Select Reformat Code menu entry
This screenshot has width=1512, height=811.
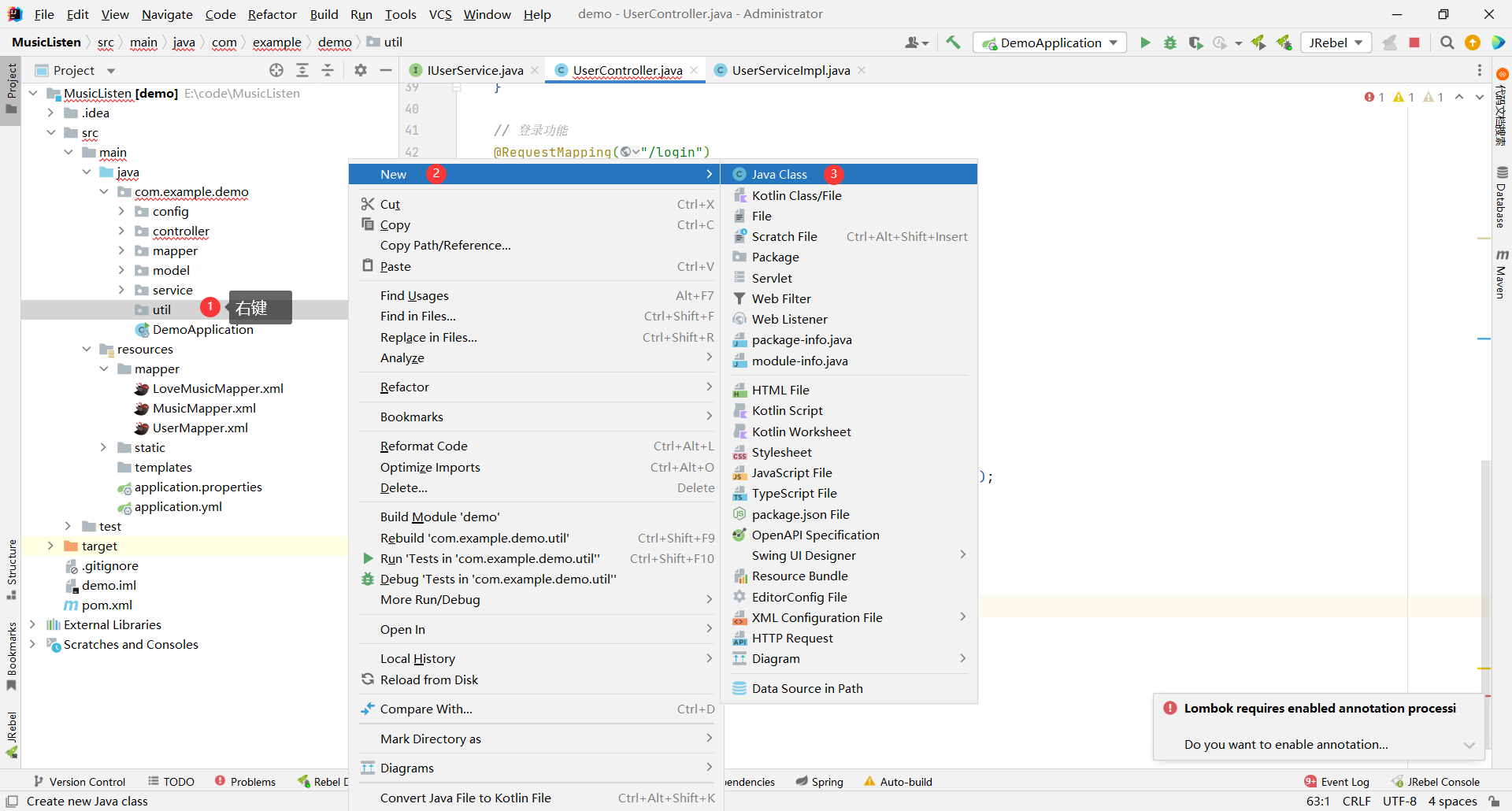537,446
